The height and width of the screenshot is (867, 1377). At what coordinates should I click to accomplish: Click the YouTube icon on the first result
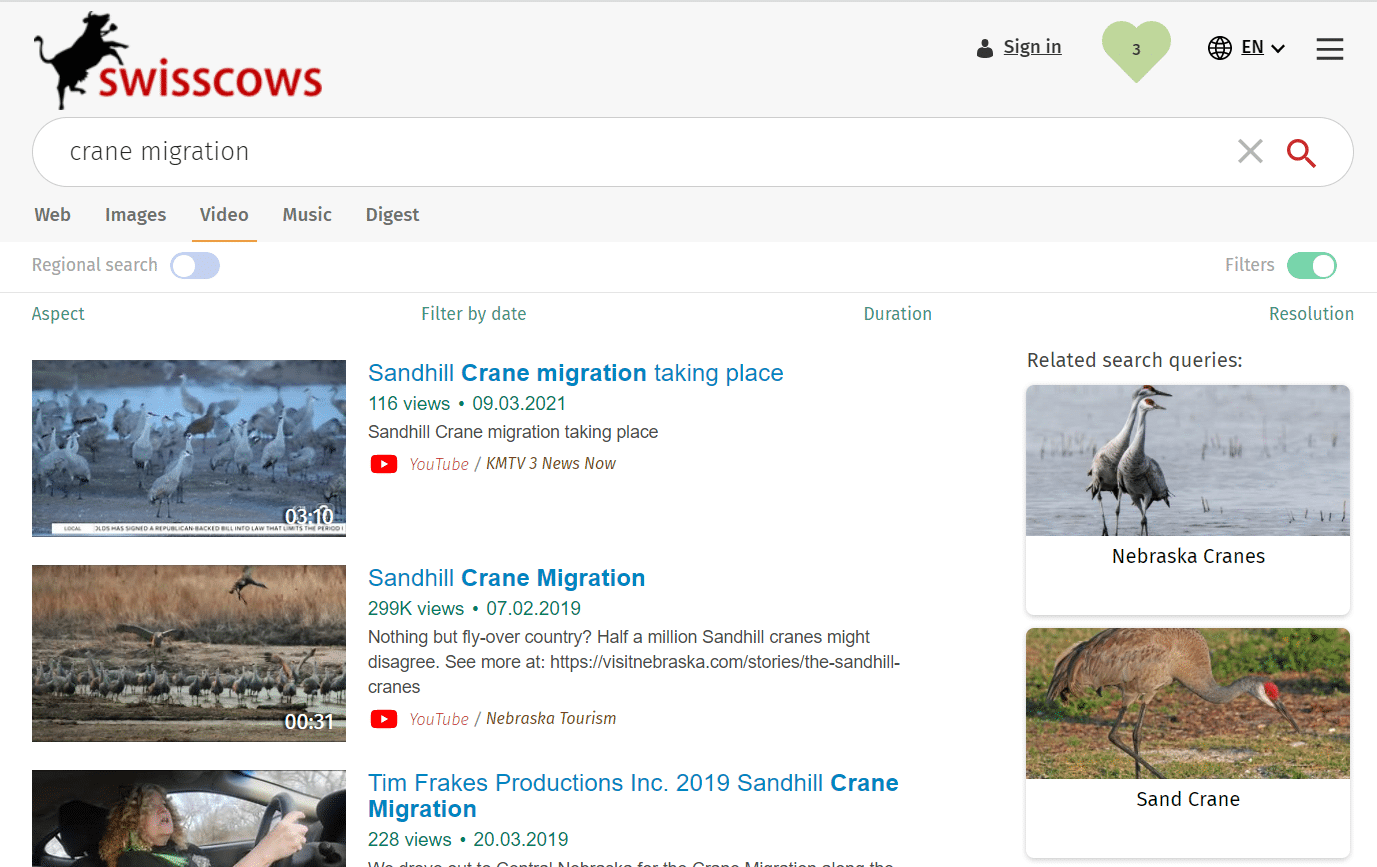tap(384, 463)
